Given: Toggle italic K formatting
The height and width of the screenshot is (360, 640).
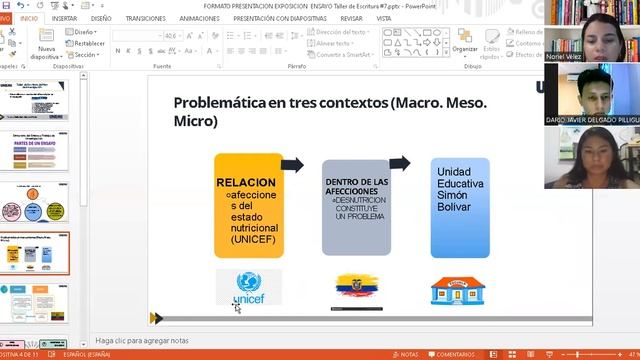Looking at the screenshot, I should coord(128,51).
